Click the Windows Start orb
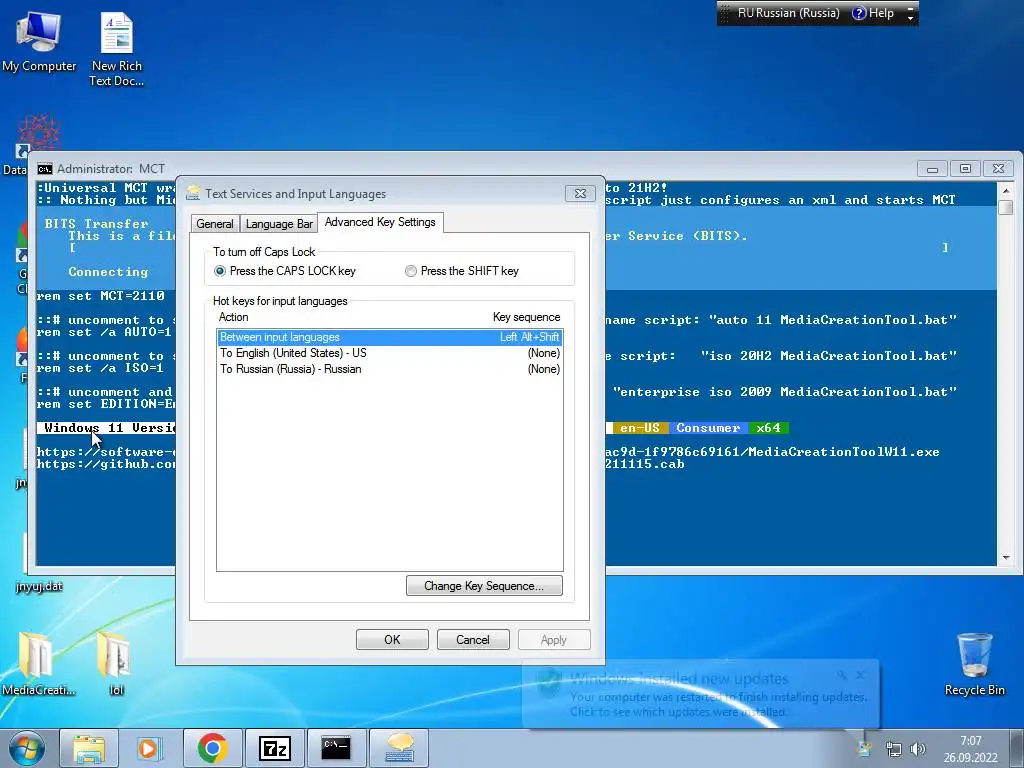This screenshot has width=1024, height=768. pos(26,748)
